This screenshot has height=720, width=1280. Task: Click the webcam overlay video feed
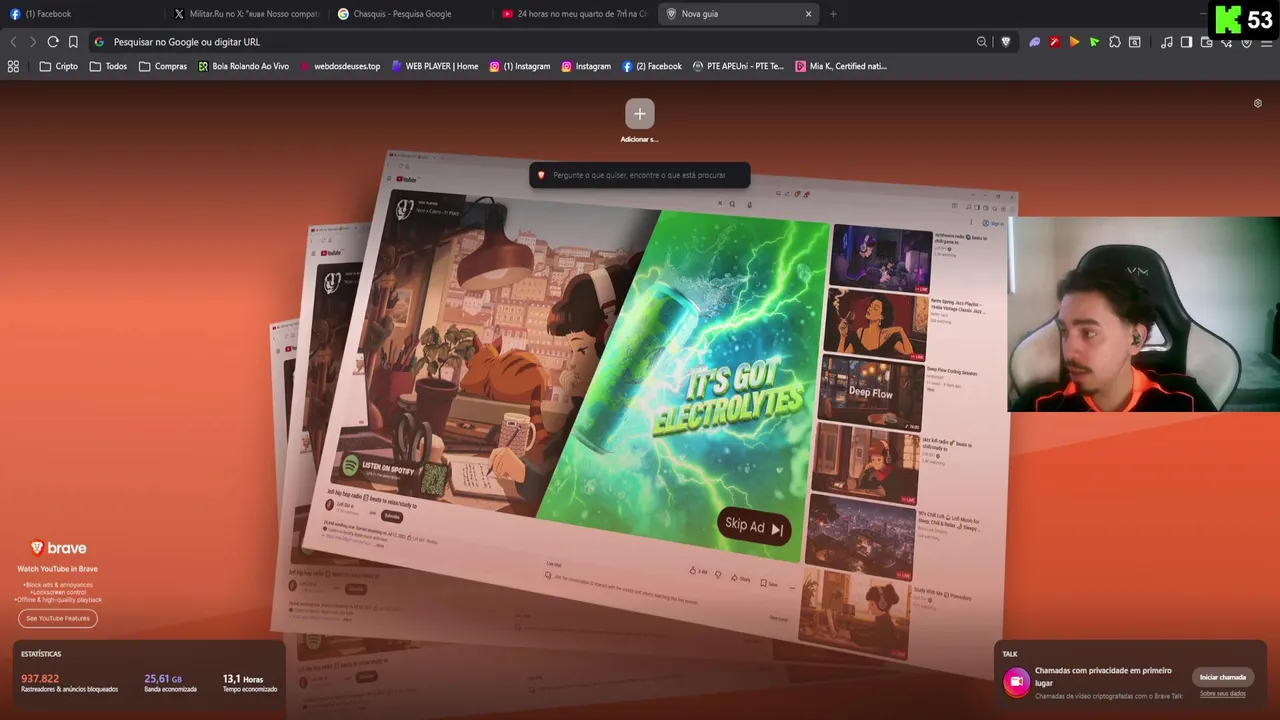click(1143, 314)
